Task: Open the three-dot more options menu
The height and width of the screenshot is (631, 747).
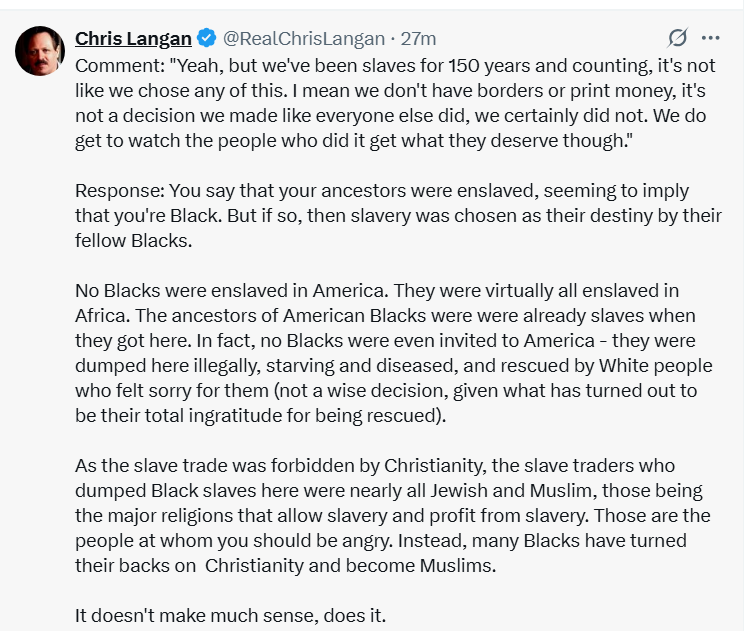Action: pyautogui.click(x=711, y=38)
